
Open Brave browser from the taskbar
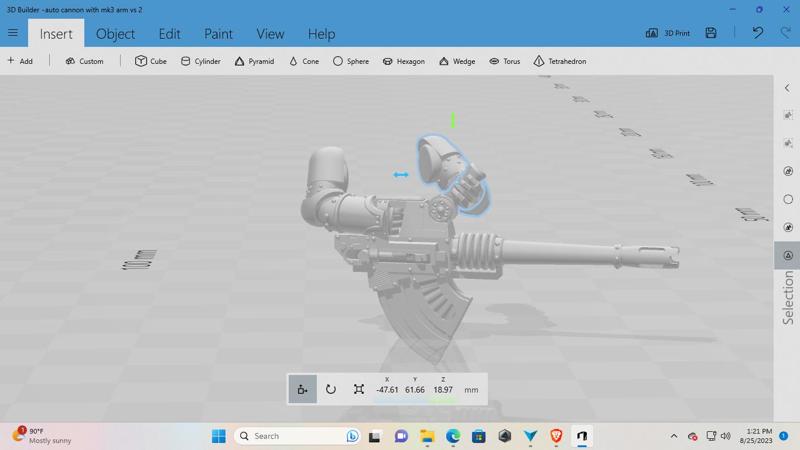click(556, 436)
